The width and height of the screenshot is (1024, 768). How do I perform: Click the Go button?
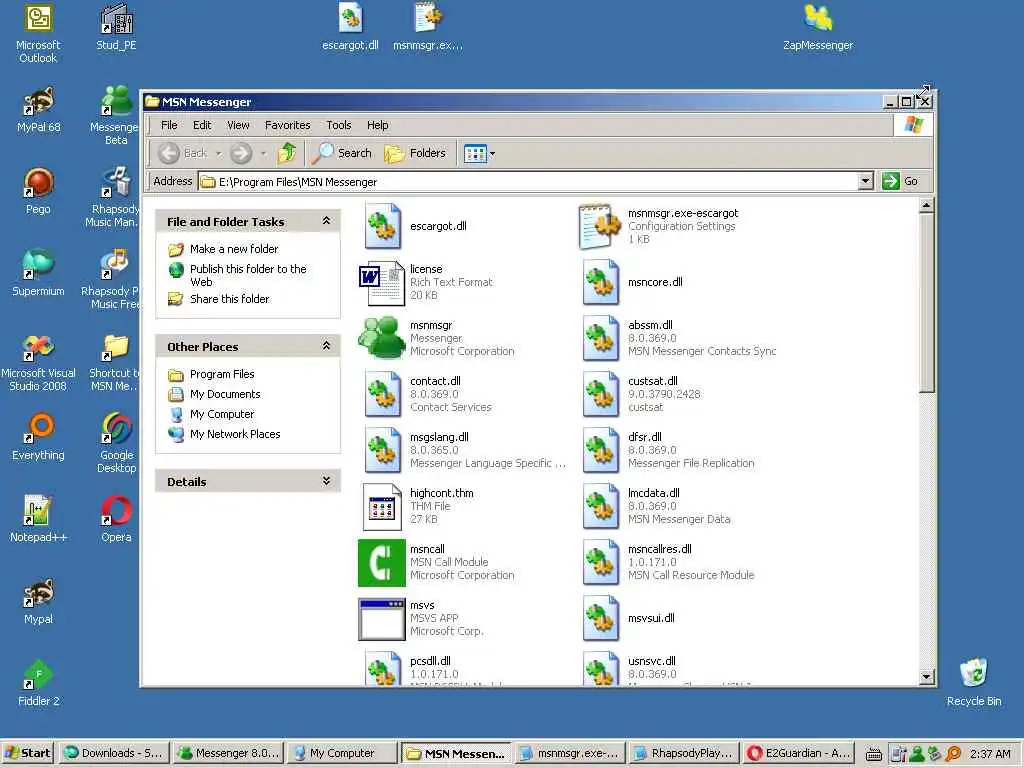901,181
